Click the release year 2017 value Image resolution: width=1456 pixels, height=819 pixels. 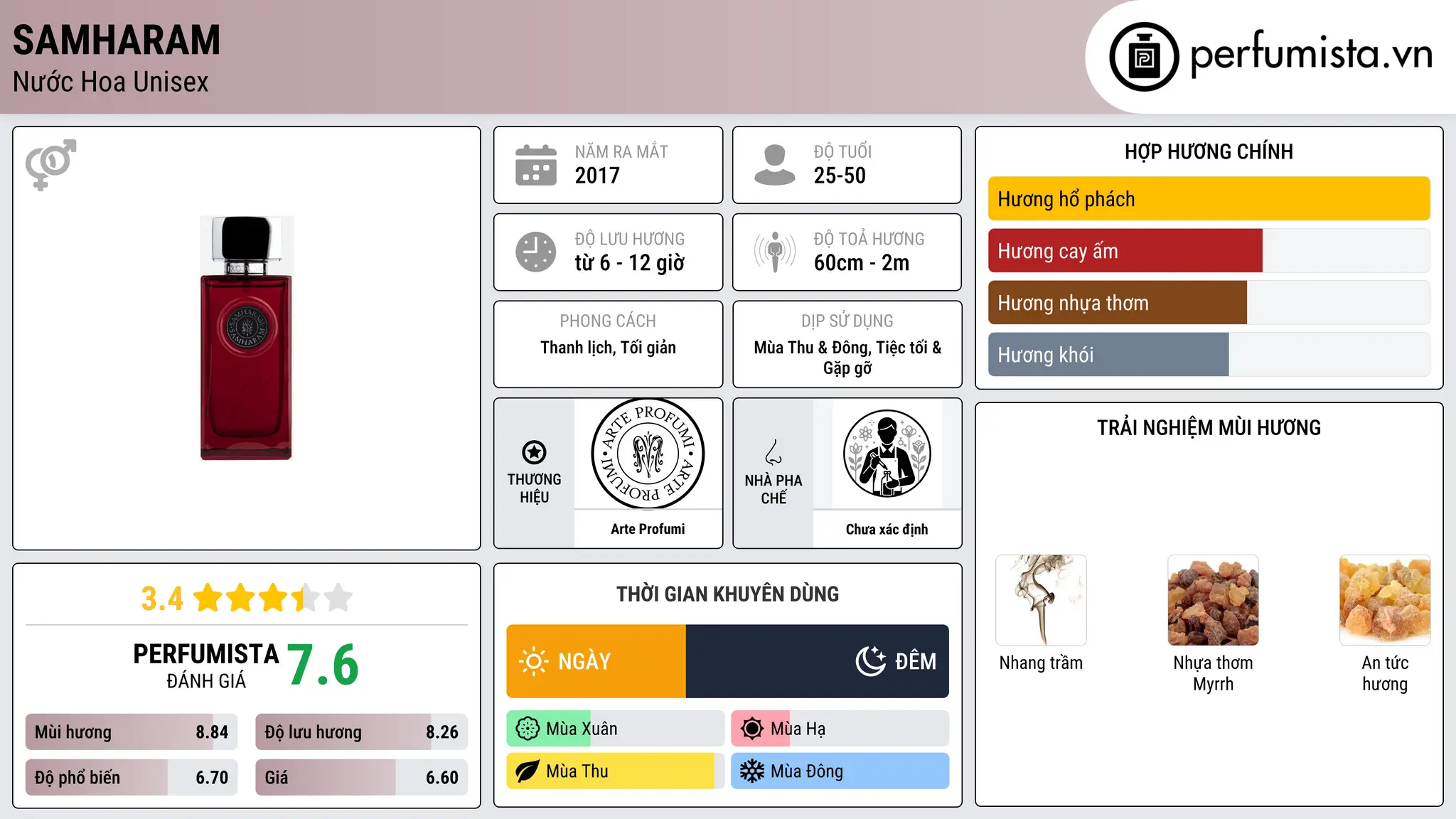tap(597, 176)
